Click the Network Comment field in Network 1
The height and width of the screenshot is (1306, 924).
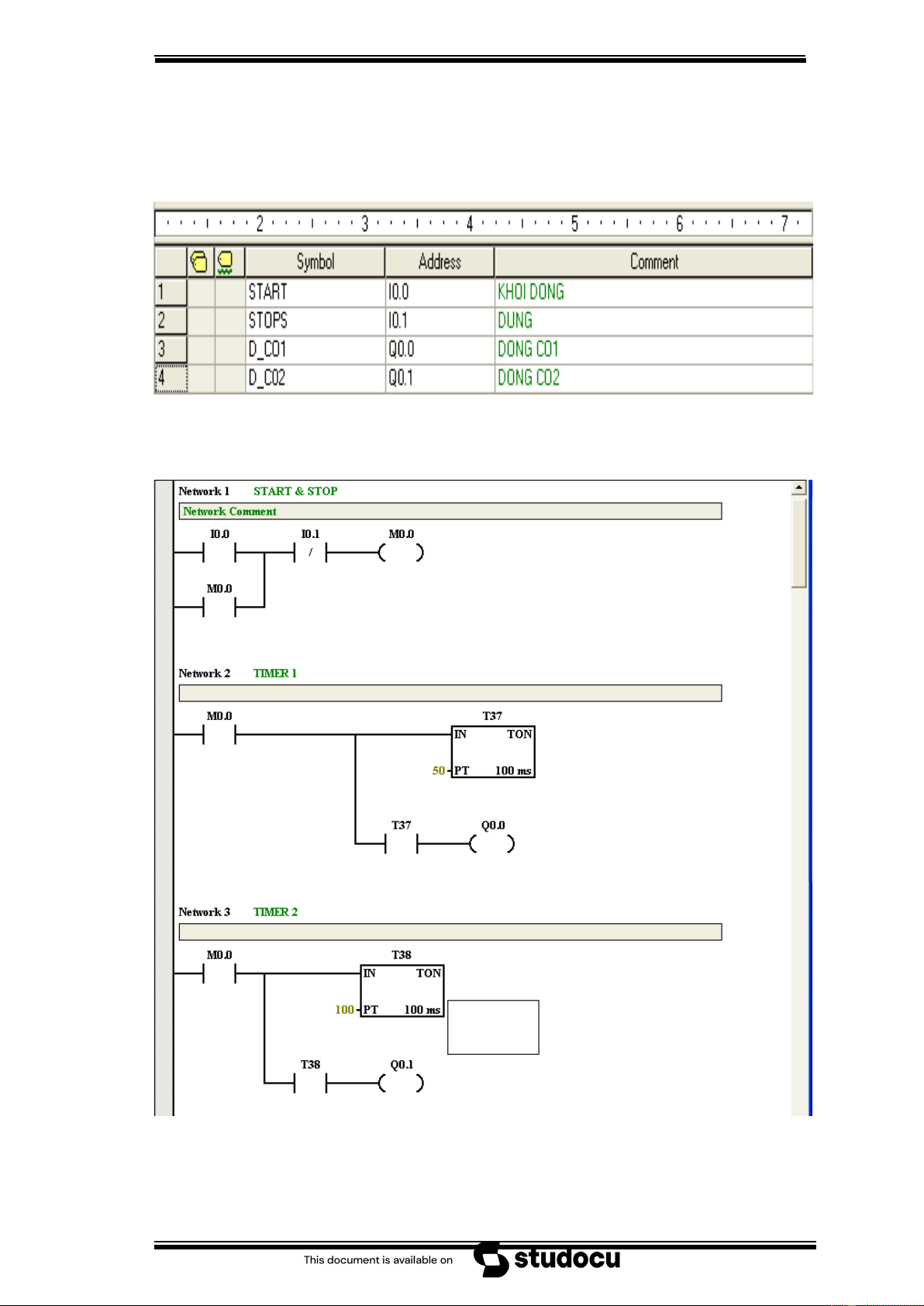tap(450, 512)
